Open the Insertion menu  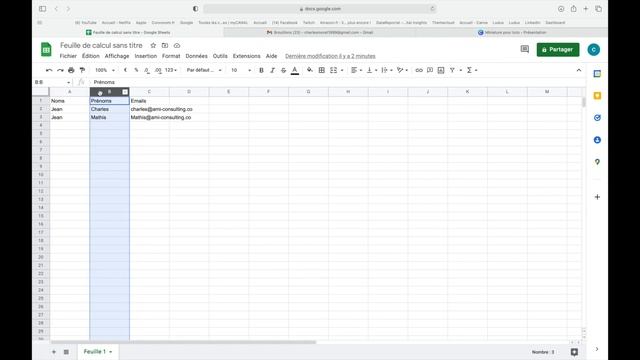pos(146,56)
